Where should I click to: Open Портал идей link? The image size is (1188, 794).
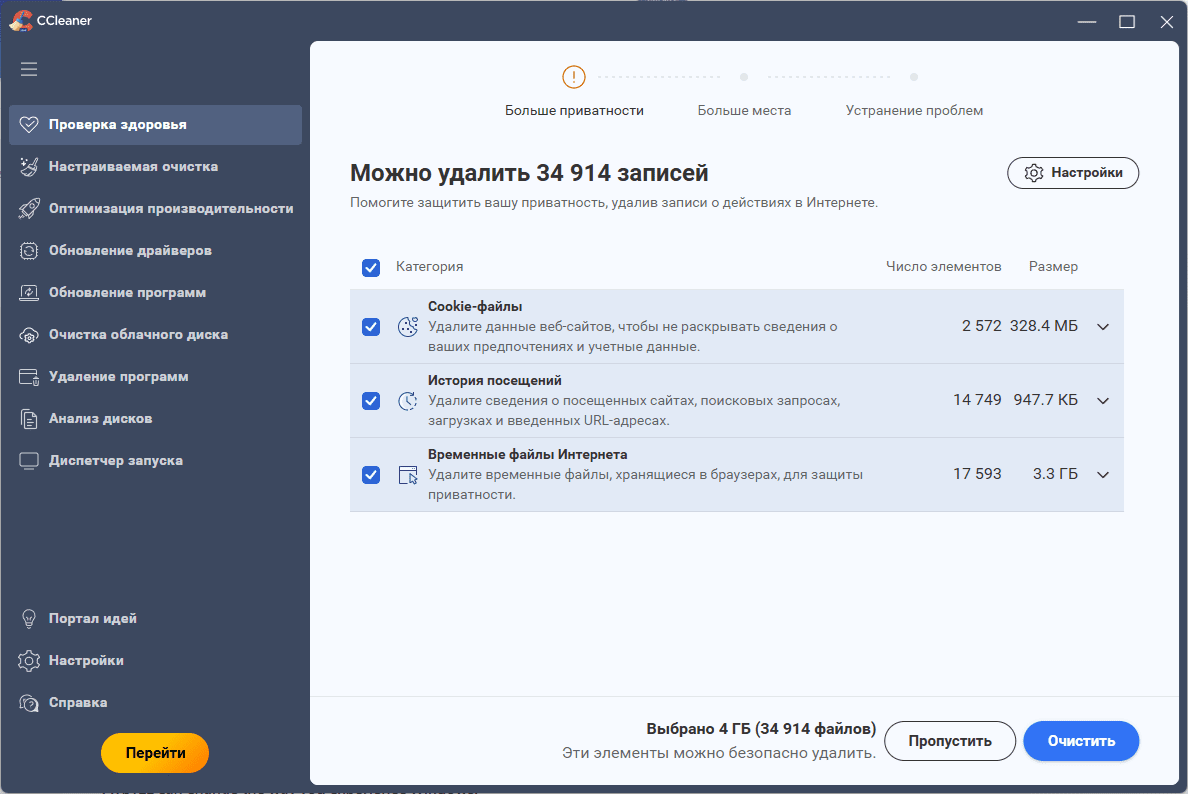155,619
